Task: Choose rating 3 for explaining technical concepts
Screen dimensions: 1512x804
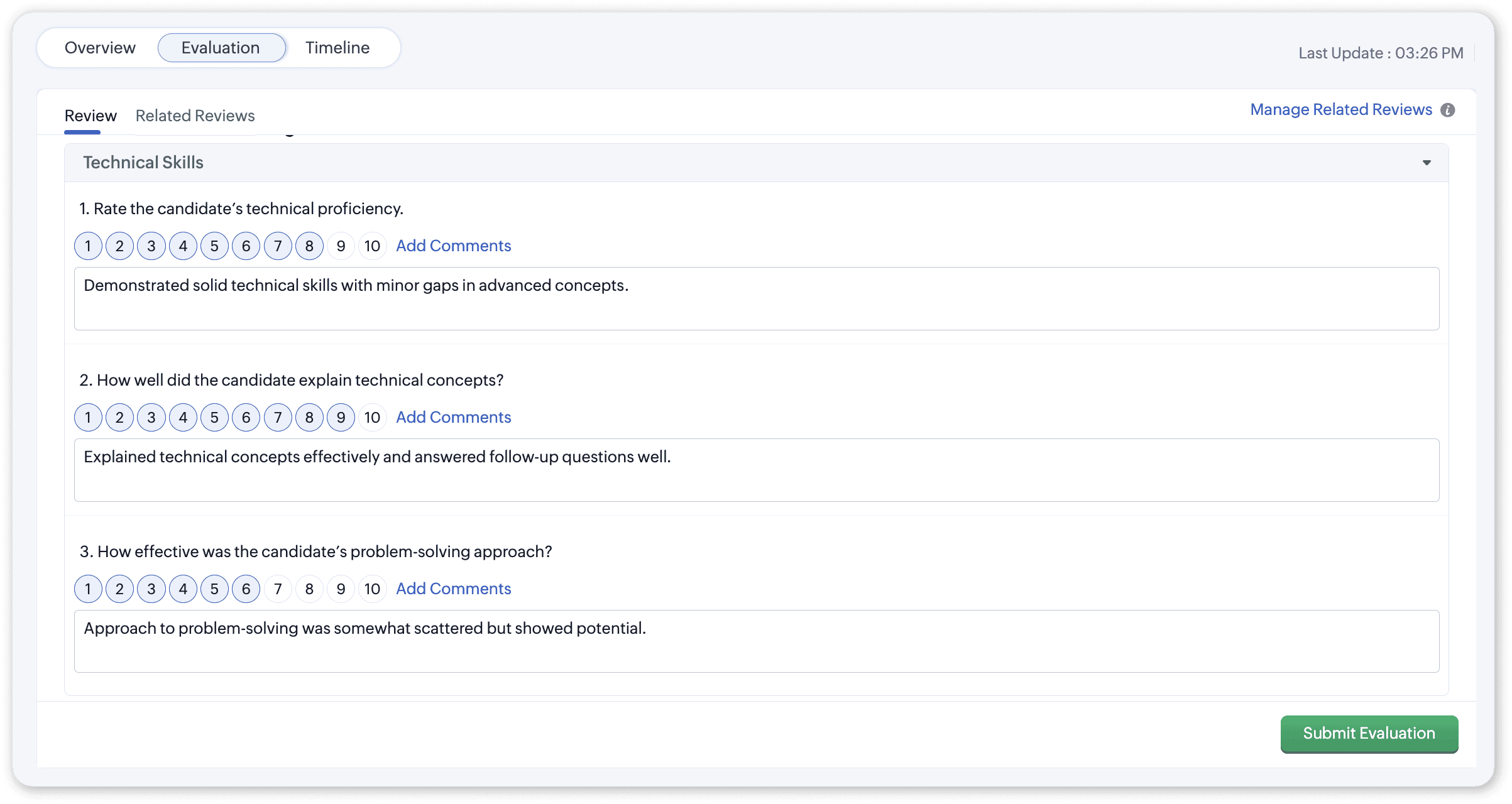Action: tap(151, 418)
